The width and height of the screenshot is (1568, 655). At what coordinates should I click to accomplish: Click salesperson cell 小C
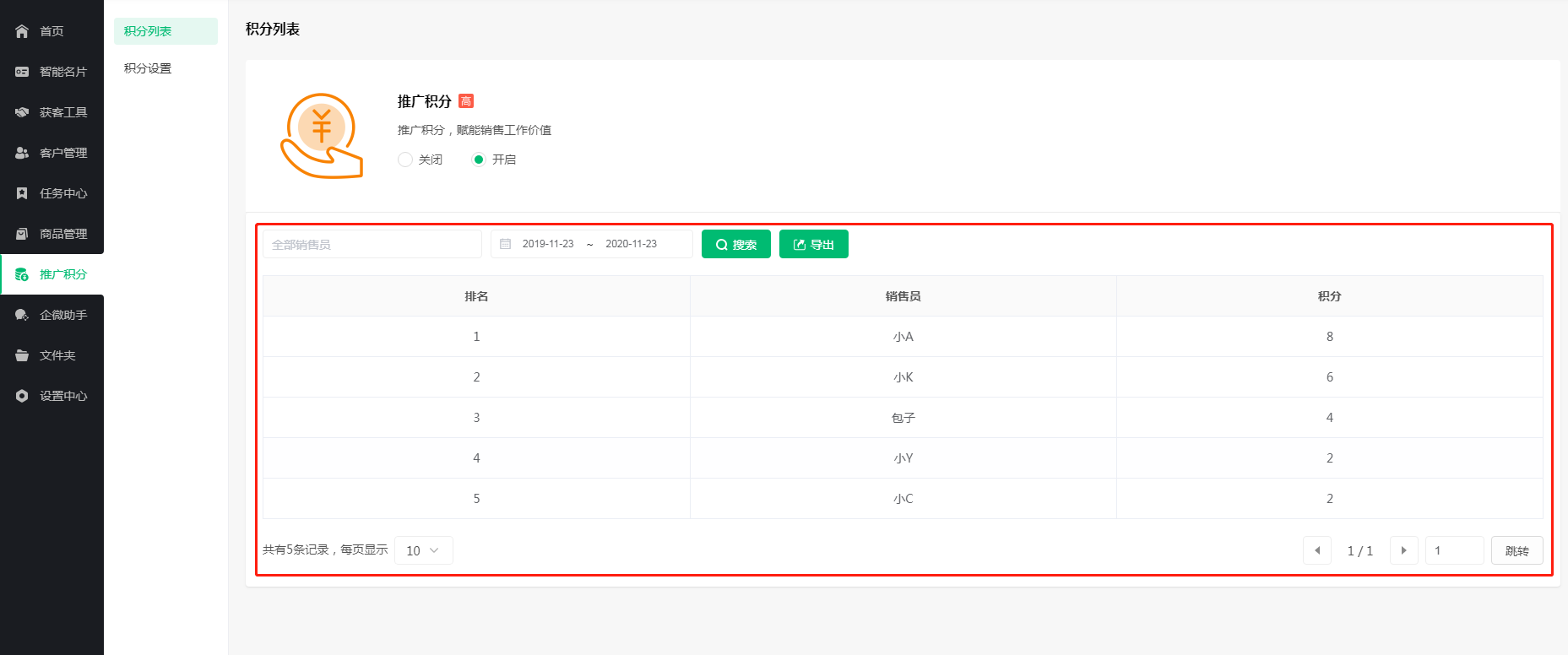tap(903, 499)
